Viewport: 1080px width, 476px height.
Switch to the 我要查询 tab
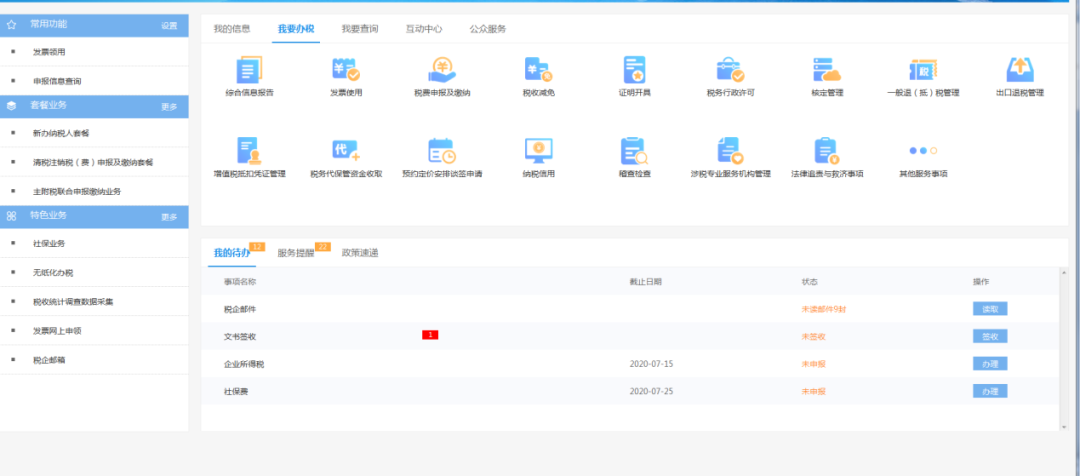point(360,29)
